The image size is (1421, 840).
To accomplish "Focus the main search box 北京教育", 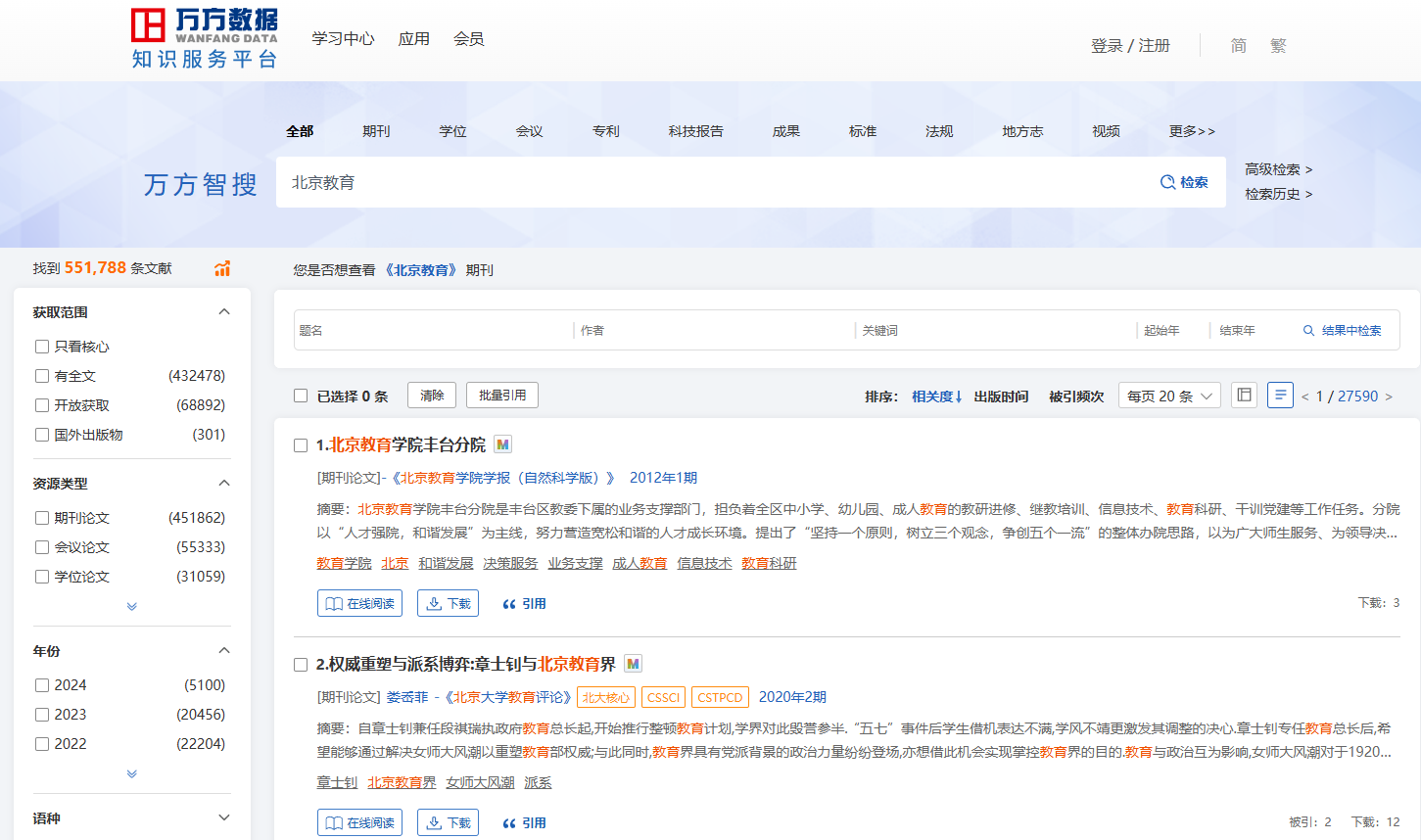I will coord(715,182).
